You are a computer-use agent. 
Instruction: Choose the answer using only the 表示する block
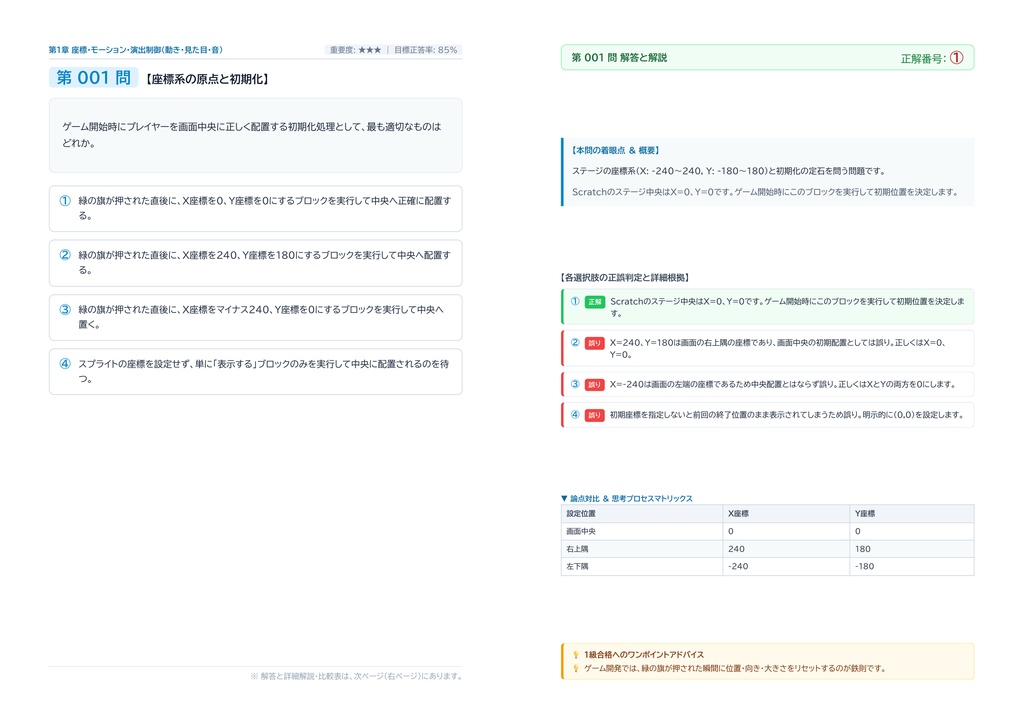pos(255,371)
